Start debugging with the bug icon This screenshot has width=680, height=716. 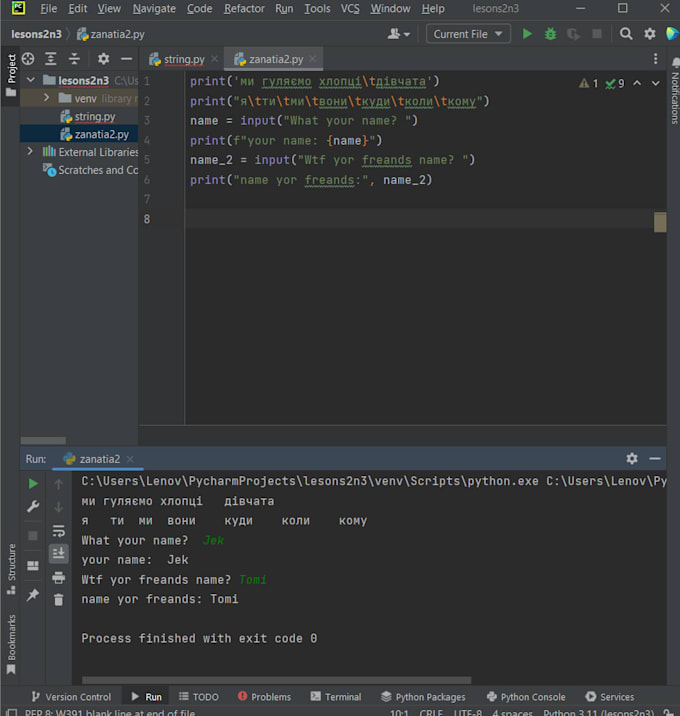coord(550,34)
